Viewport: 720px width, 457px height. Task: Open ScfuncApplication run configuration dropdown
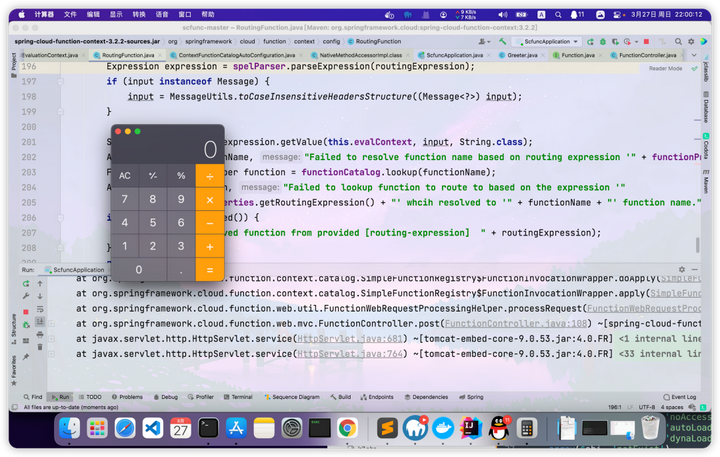[547, 41]
